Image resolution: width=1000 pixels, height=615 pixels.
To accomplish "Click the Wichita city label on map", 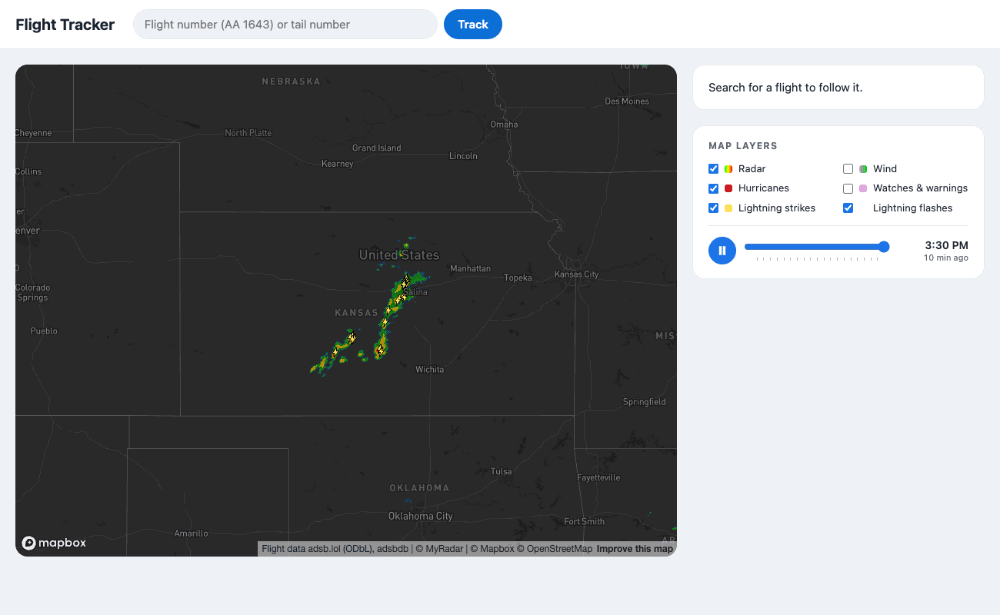I will 429,369.
